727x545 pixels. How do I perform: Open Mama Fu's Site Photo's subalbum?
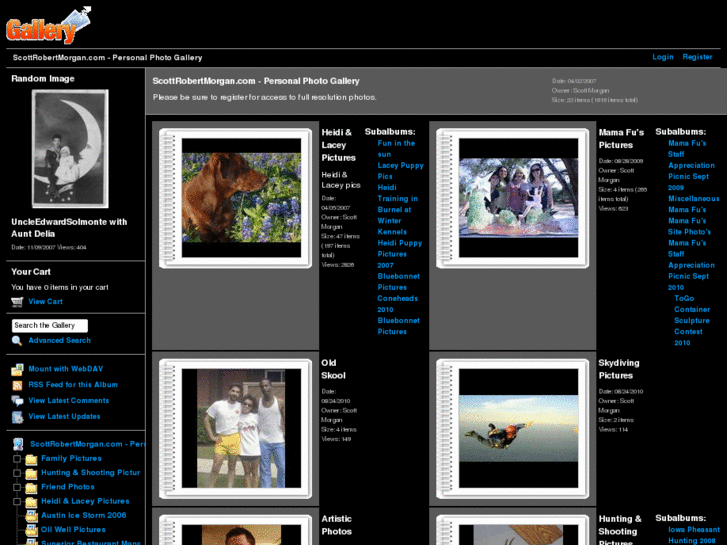click(689, 226)
